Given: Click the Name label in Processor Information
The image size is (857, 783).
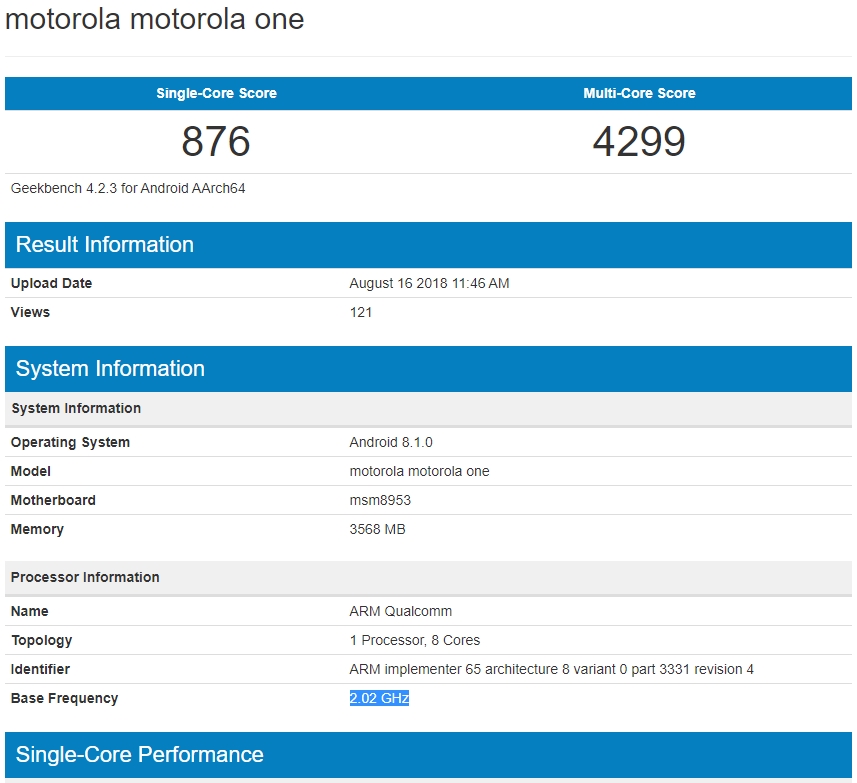Looking at the screenshot, I should (30, 611).
